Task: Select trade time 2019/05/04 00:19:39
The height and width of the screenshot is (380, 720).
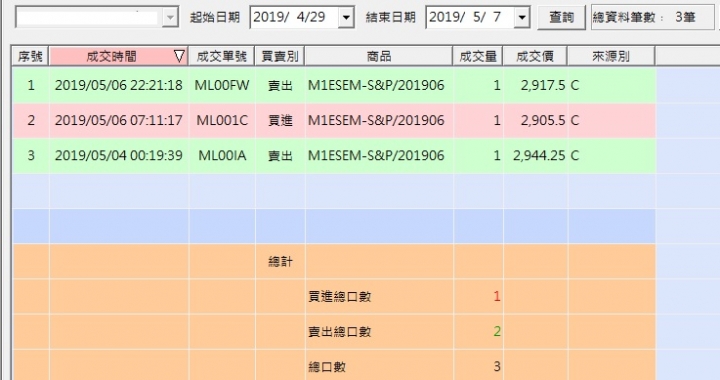Action: coord(118,156)
